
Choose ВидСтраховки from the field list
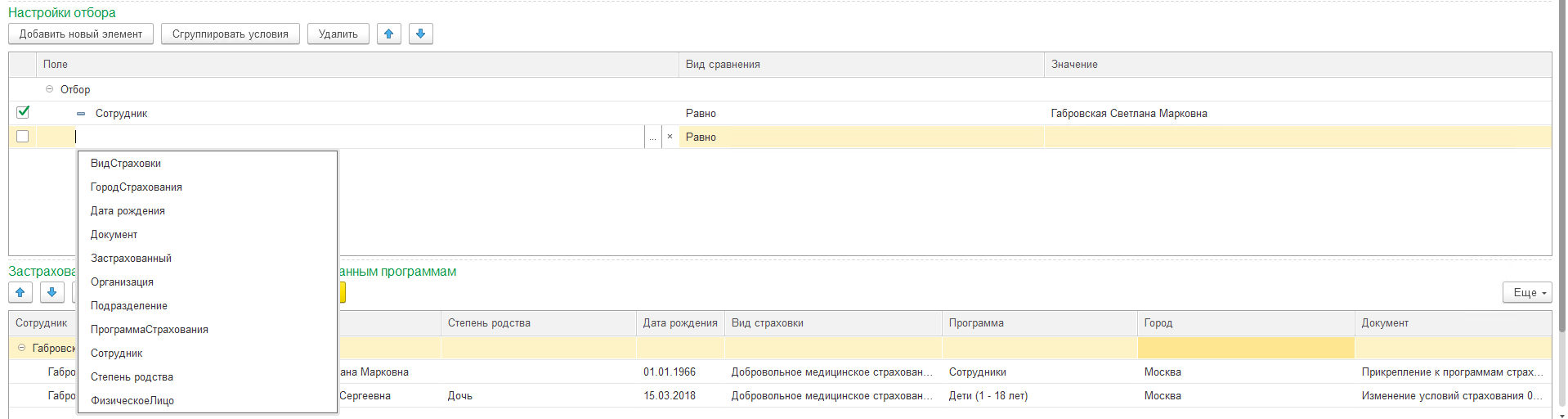126,164
